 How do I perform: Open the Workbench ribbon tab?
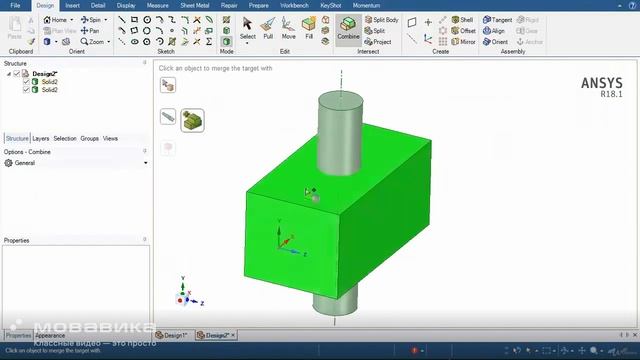coord(294,5)
